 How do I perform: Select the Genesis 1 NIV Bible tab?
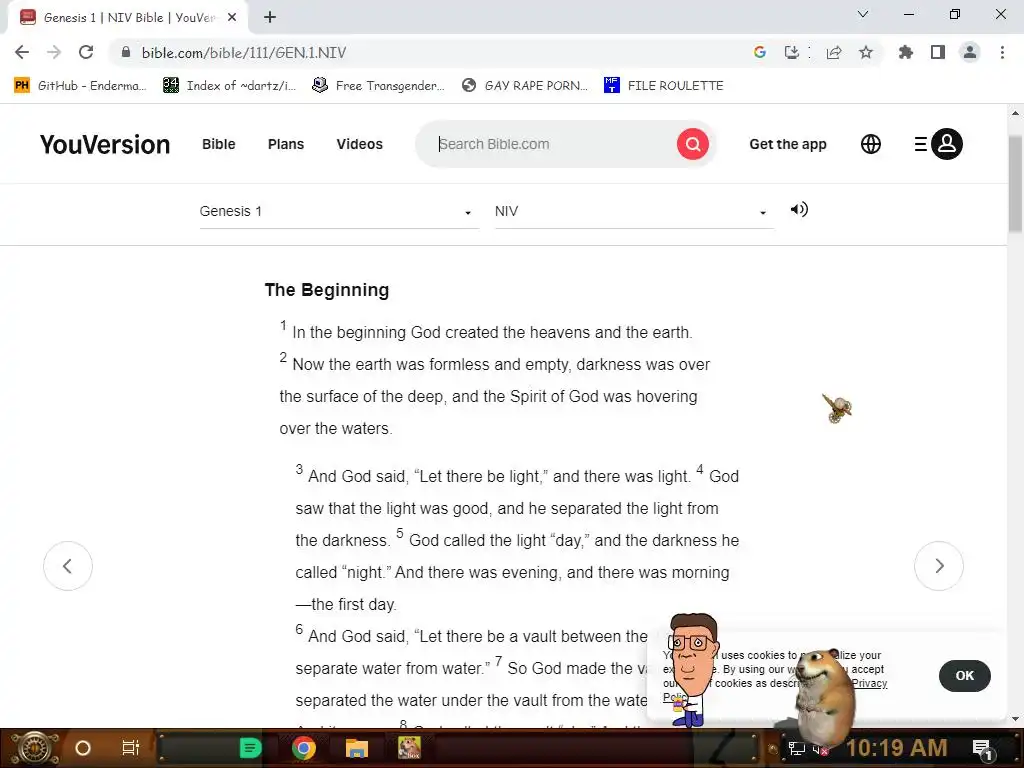[x=128, y=18]
